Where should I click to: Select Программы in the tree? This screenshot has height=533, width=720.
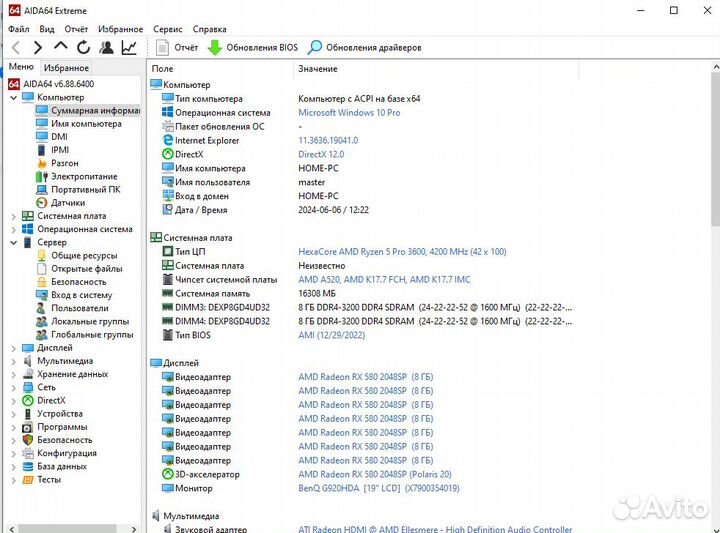[x=55, y=427]
